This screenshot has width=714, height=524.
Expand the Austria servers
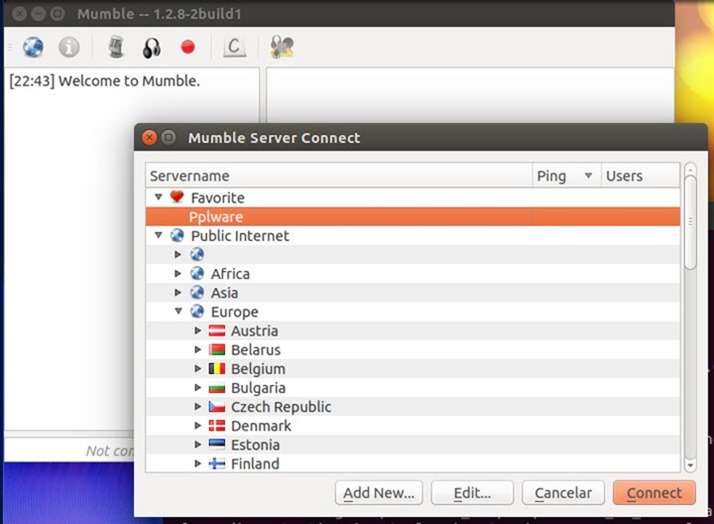pyautogui.click(x=198, y=331)
